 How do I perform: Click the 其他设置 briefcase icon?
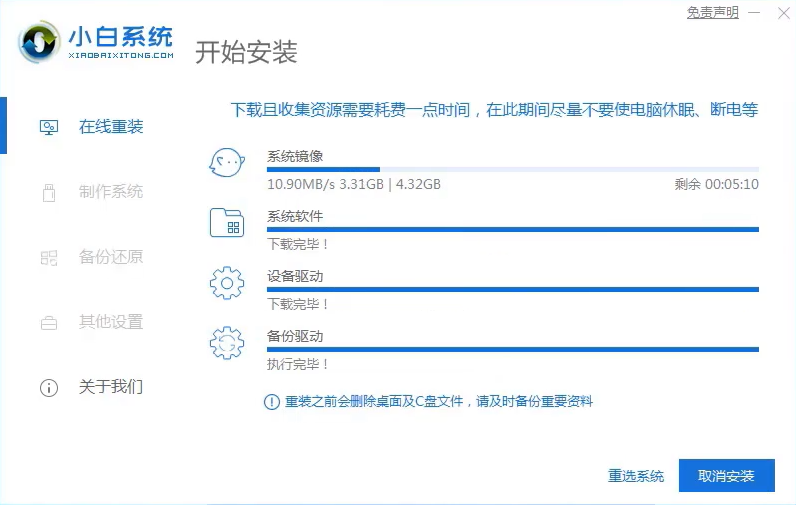(48, 322)
